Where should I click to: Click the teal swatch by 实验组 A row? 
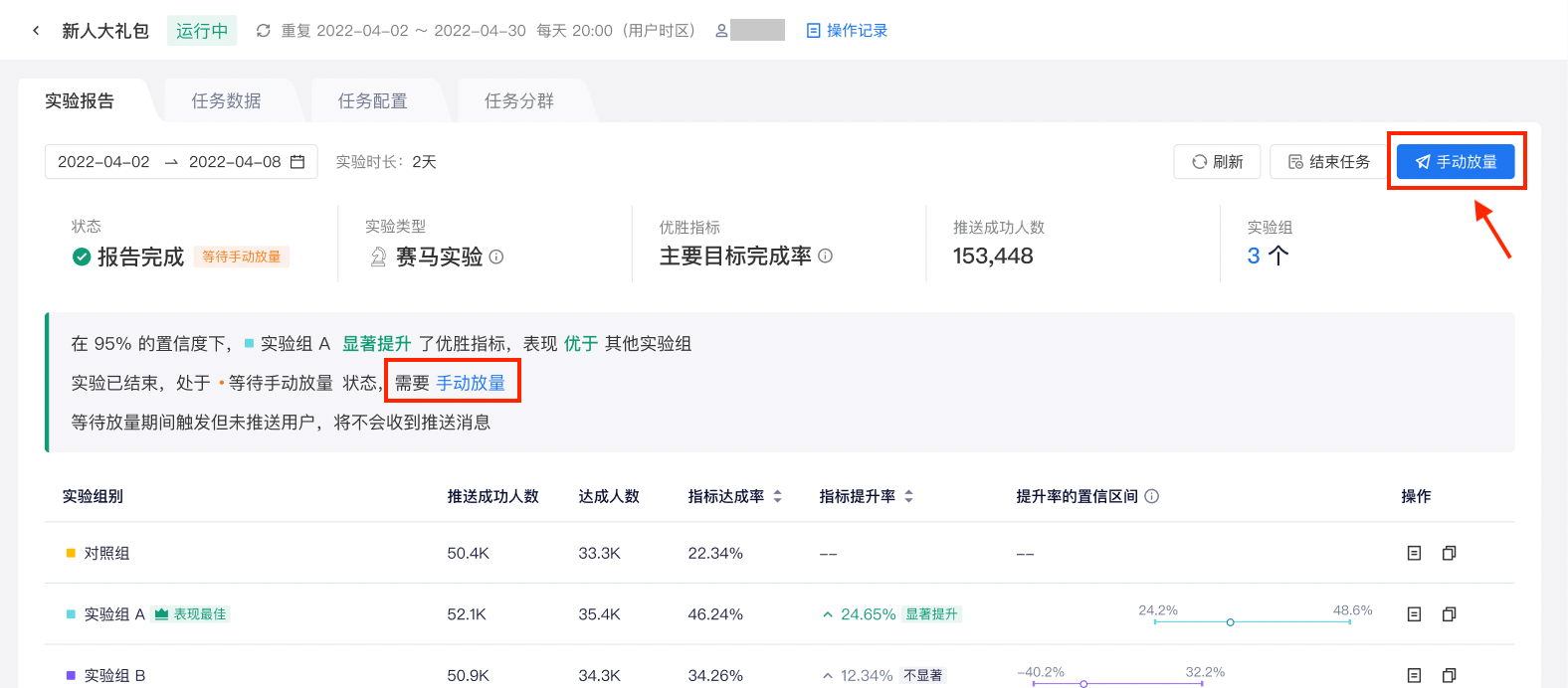[x=71, y=614]
